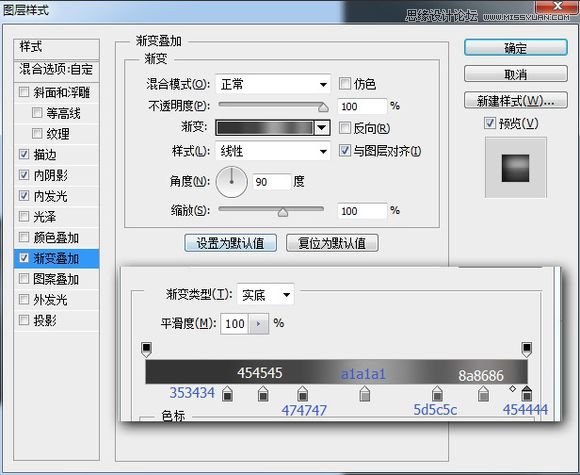Enable the 斜面和浮雕 checkbox
580x475 pixels.
24,92
